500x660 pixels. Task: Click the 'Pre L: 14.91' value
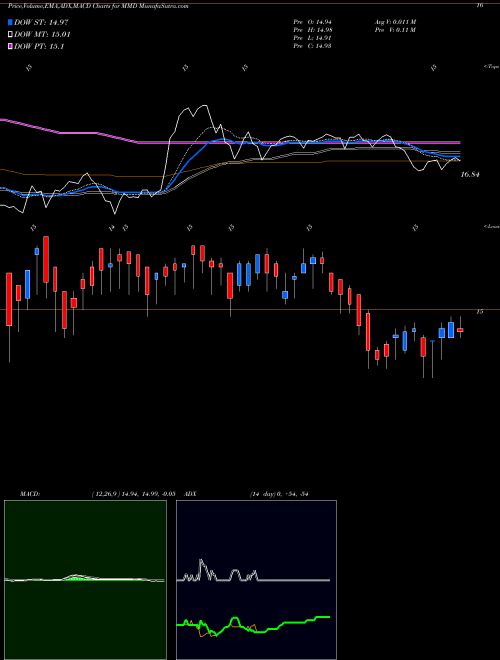(313, 38)
